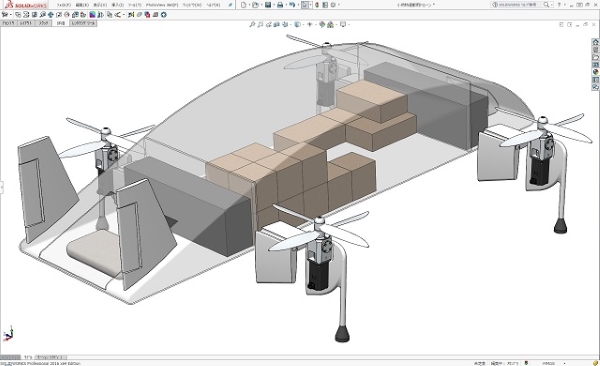Open the ヘルプ(H) menu
The image size is (600, 366).
pos(213,5)
